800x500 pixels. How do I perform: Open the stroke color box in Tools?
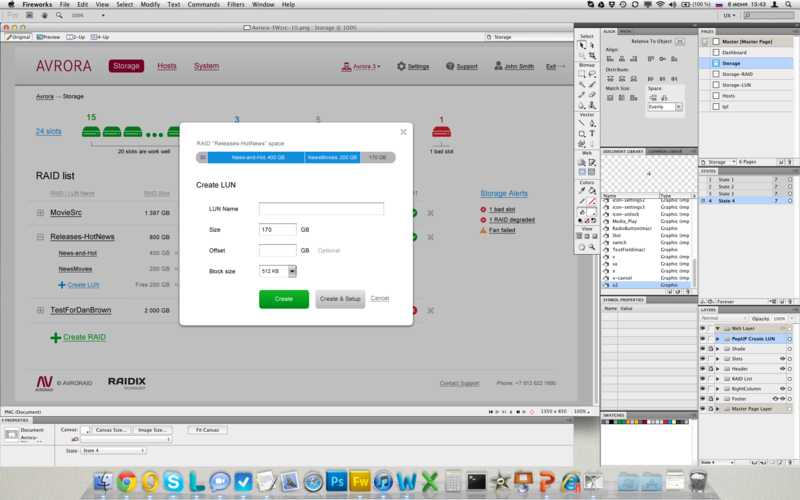(x=592, y=201)
